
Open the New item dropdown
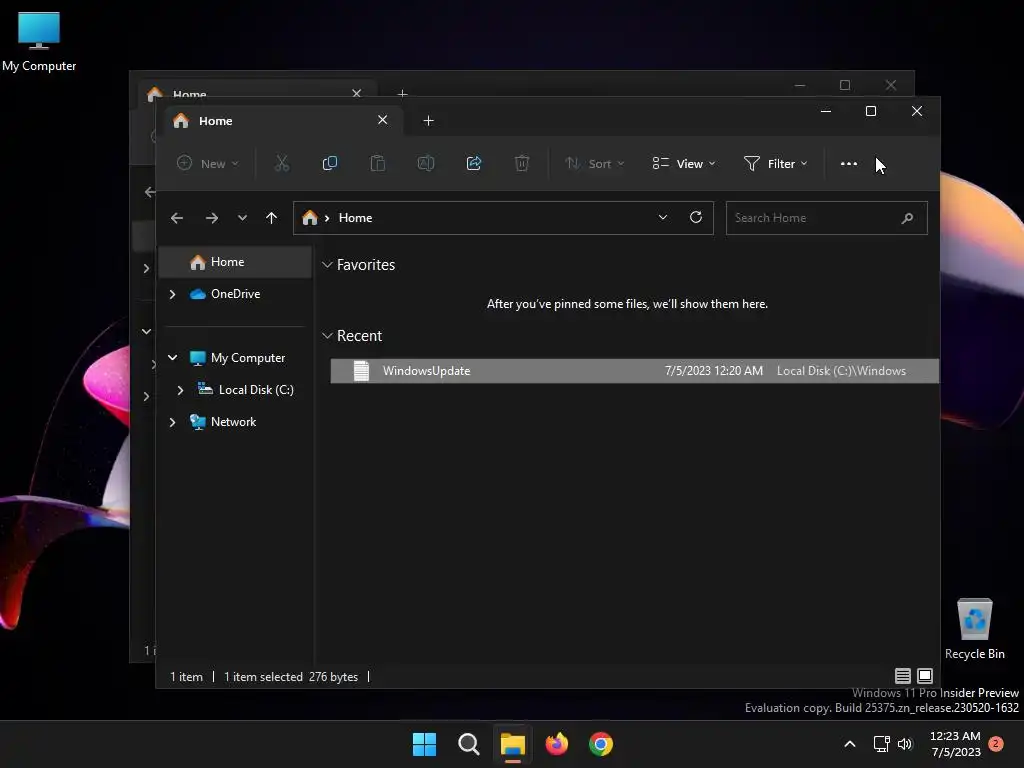(x=208, y=163)
